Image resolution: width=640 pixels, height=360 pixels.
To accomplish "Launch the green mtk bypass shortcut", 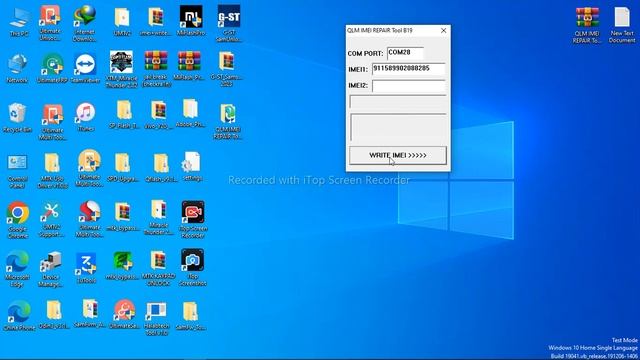I will click(x=122, y=266).
